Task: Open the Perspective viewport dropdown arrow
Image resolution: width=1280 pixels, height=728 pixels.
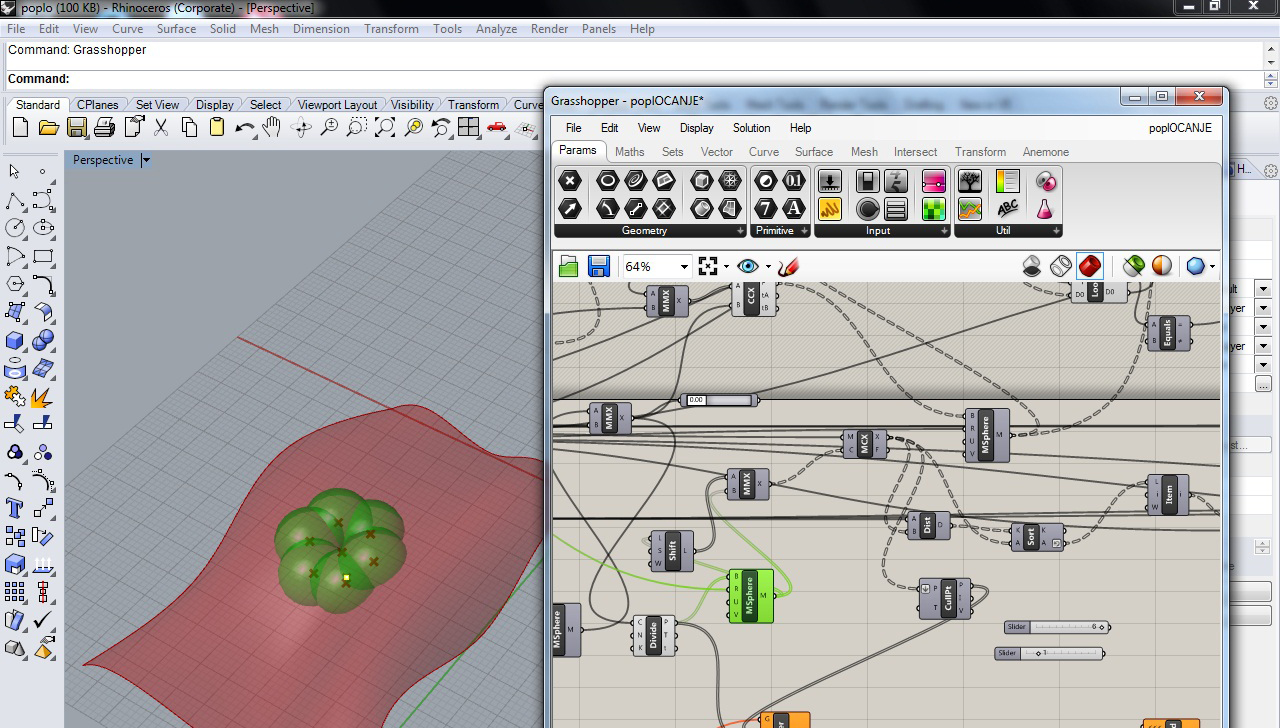Action: click(x=146, y=160)
